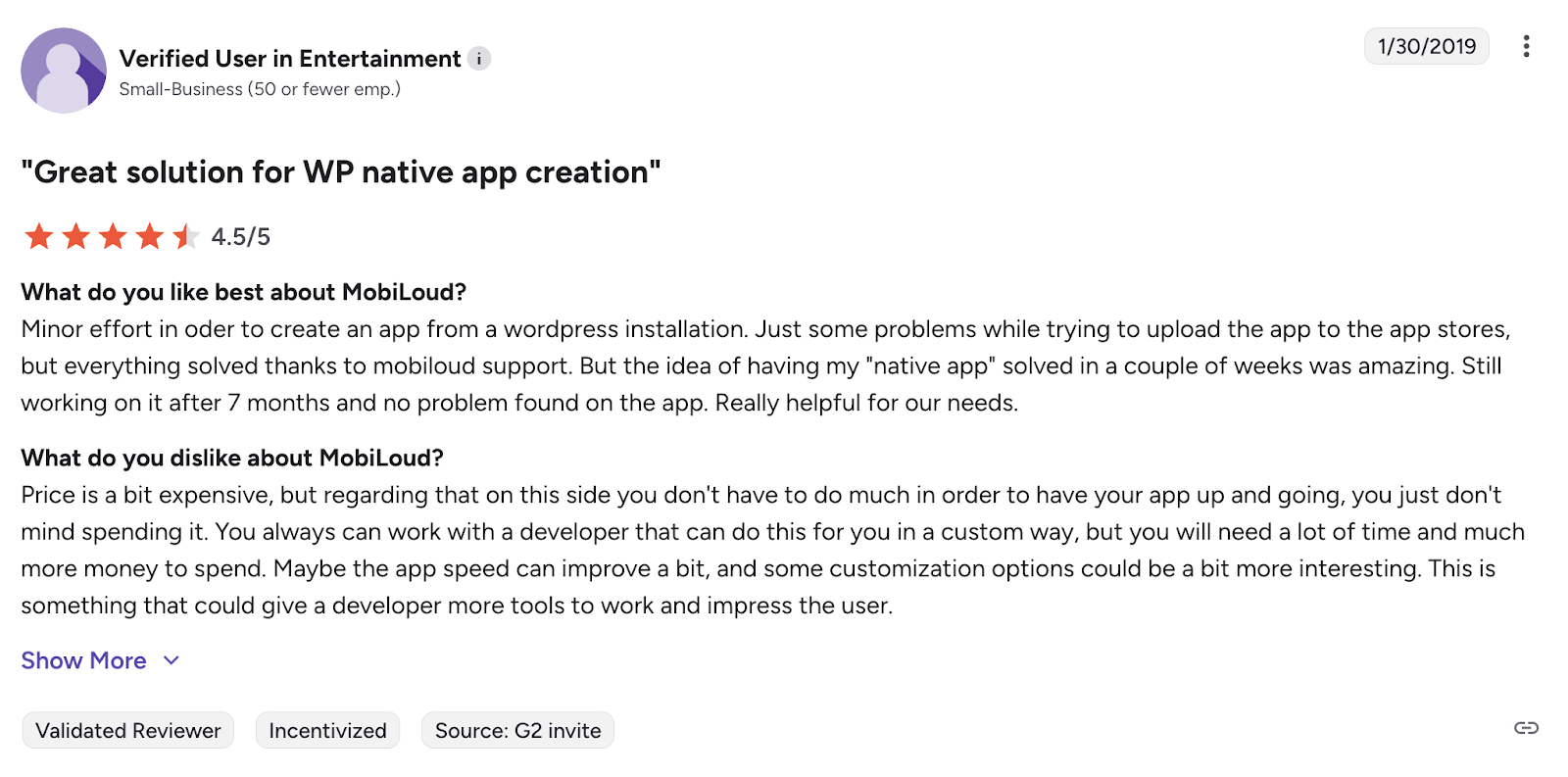Open the 1/30/2019 date chip
Image resolution: width=1568 pixels, height=777 pixels.
1427,46
